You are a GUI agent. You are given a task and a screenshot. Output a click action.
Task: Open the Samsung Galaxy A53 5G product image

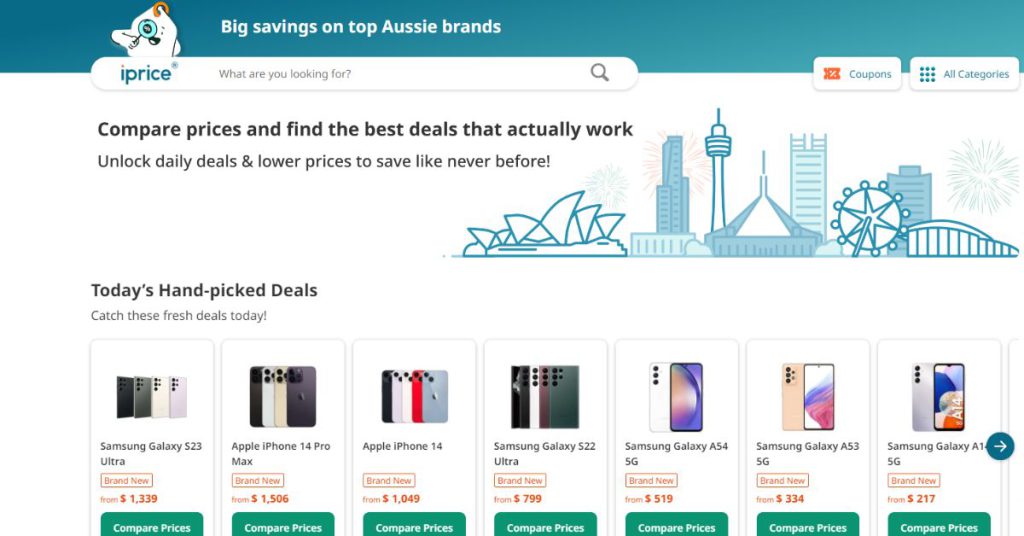(x=808, y=396)
